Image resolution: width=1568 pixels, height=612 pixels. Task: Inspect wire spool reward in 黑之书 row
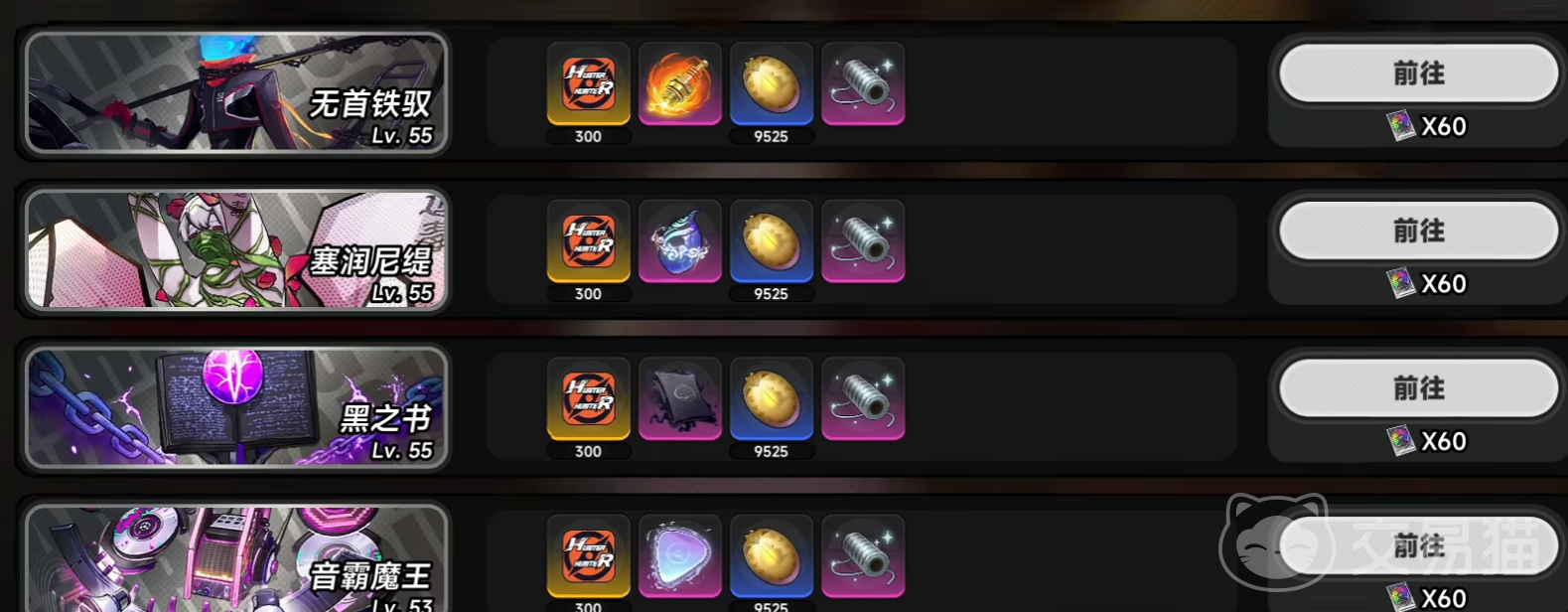[x=863, y=398]
